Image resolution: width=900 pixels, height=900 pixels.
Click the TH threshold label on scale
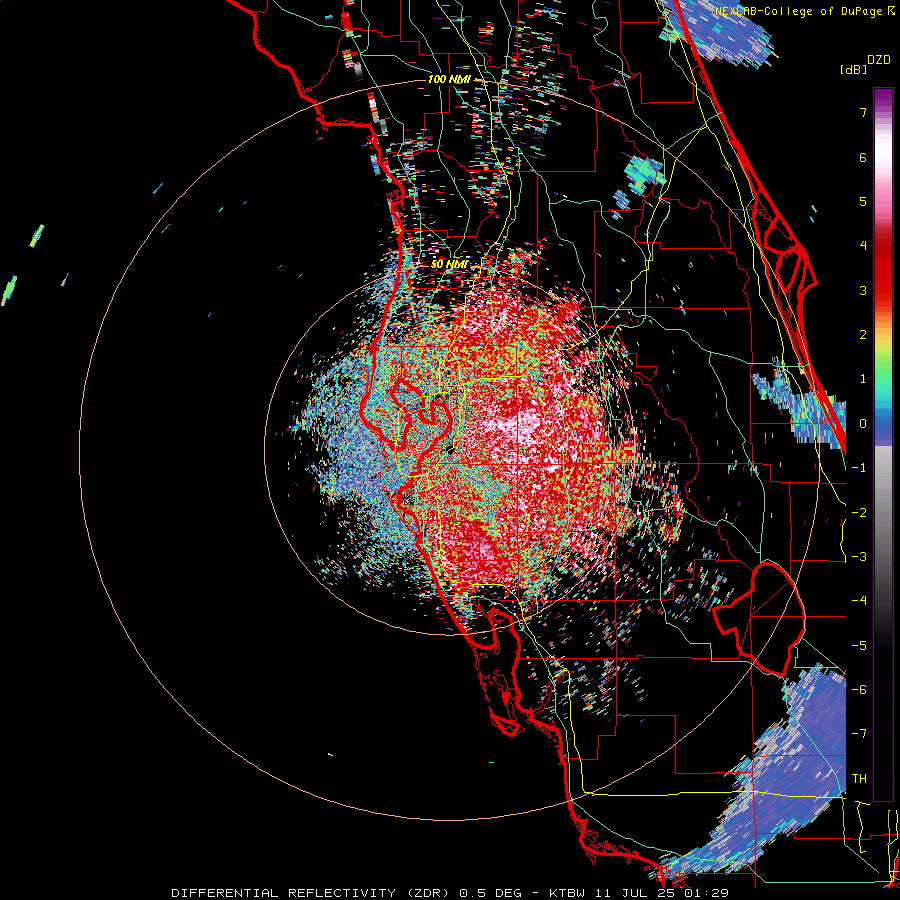click(x=859, y=779)
